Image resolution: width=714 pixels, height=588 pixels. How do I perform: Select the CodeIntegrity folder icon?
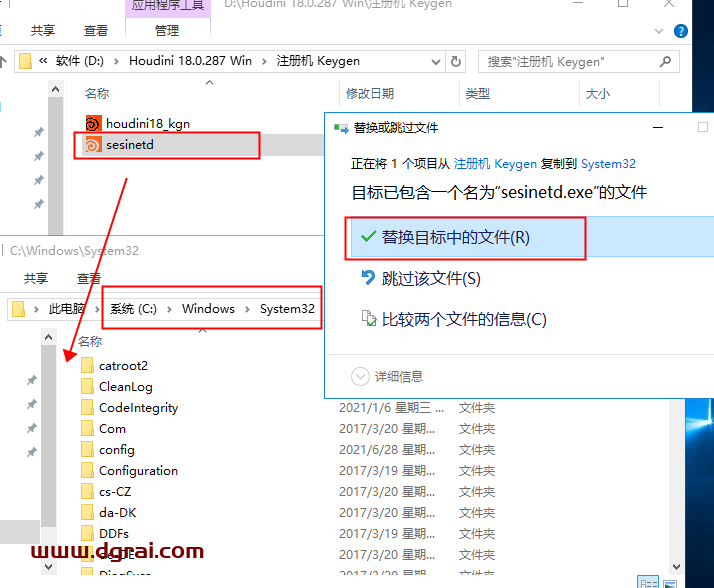pyautogui.click(x=87, y=407)
